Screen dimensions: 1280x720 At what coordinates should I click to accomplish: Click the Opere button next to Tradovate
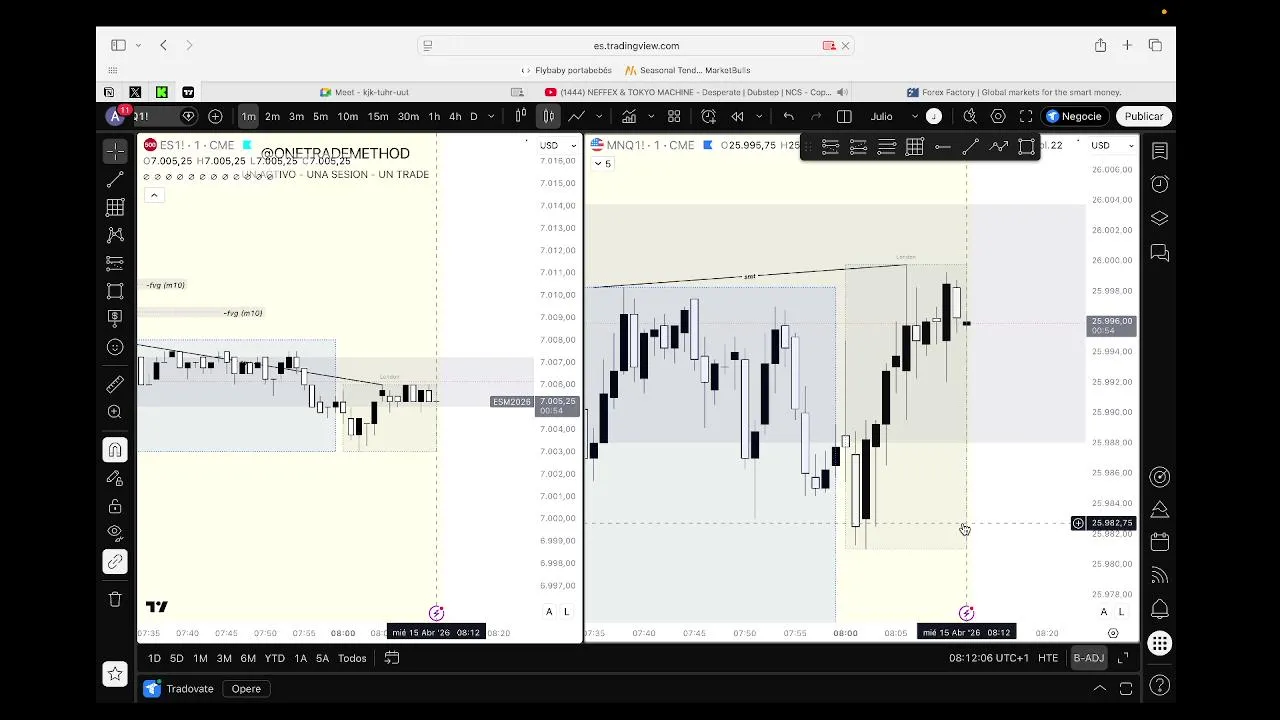point(246,689)
